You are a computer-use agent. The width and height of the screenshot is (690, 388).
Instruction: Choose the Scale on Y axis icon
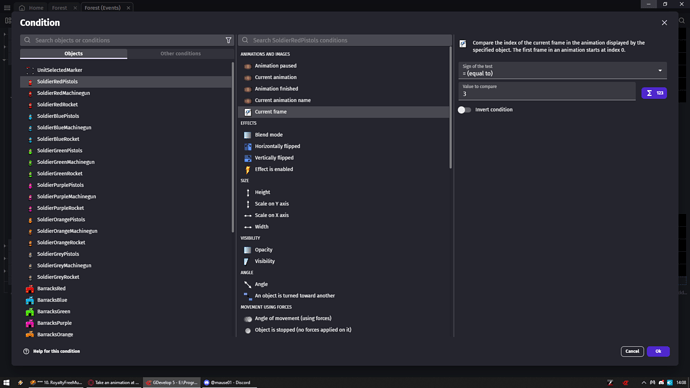[248, 204]
